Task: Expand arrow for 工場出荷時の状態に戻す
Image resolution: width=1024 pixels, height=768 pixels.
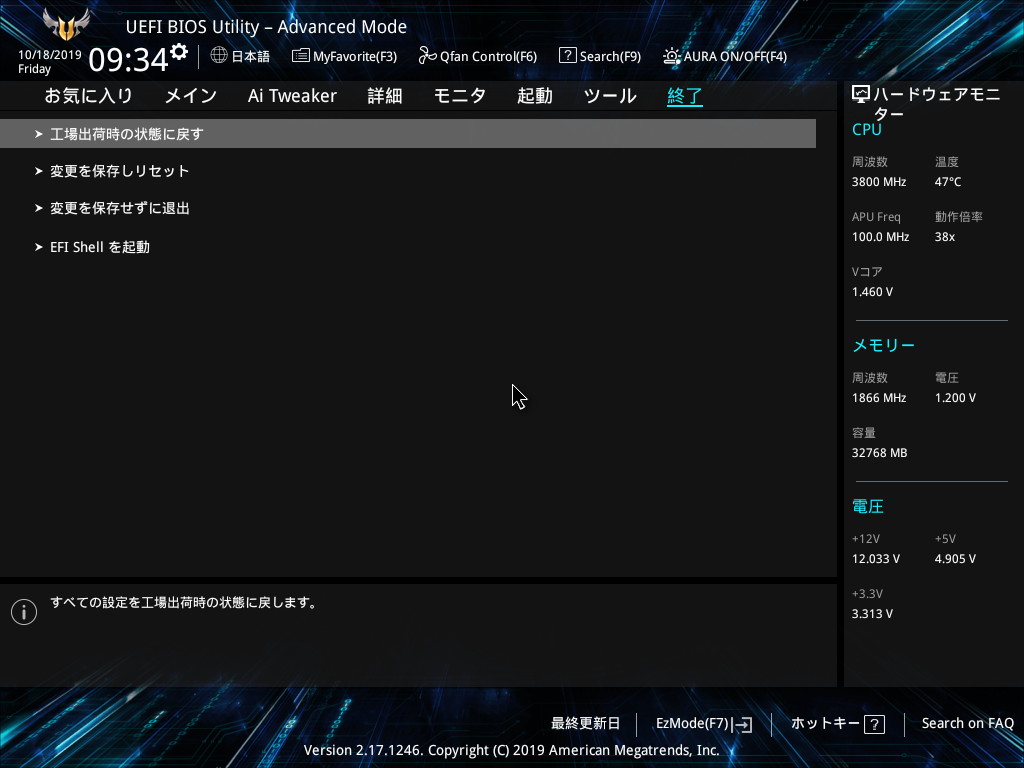Action: pos(39,134)
